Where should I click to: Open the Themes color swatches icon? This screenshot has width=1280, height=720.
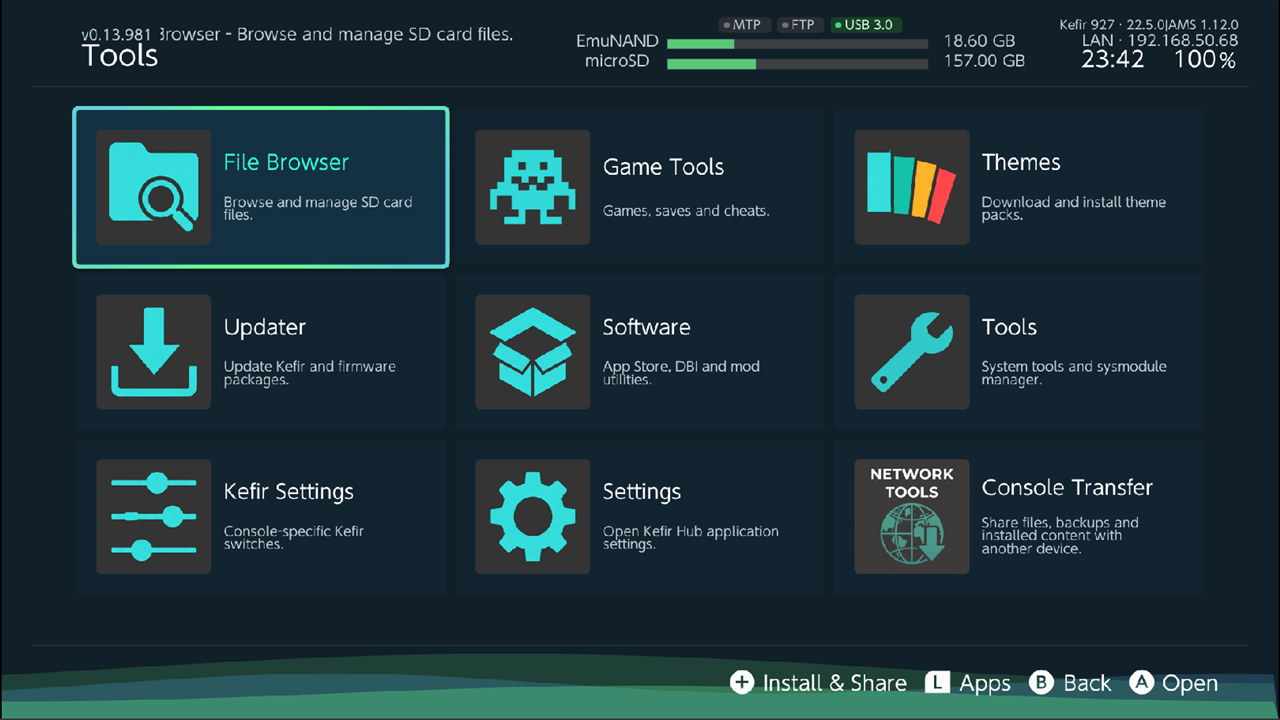(x=911, y=187)
